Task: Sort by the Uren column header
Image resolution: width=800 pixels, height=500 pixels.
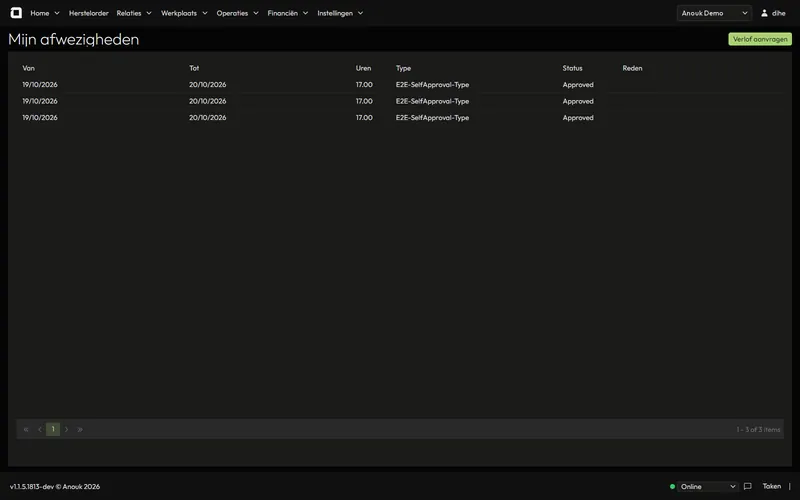Action: click(363, 68)
